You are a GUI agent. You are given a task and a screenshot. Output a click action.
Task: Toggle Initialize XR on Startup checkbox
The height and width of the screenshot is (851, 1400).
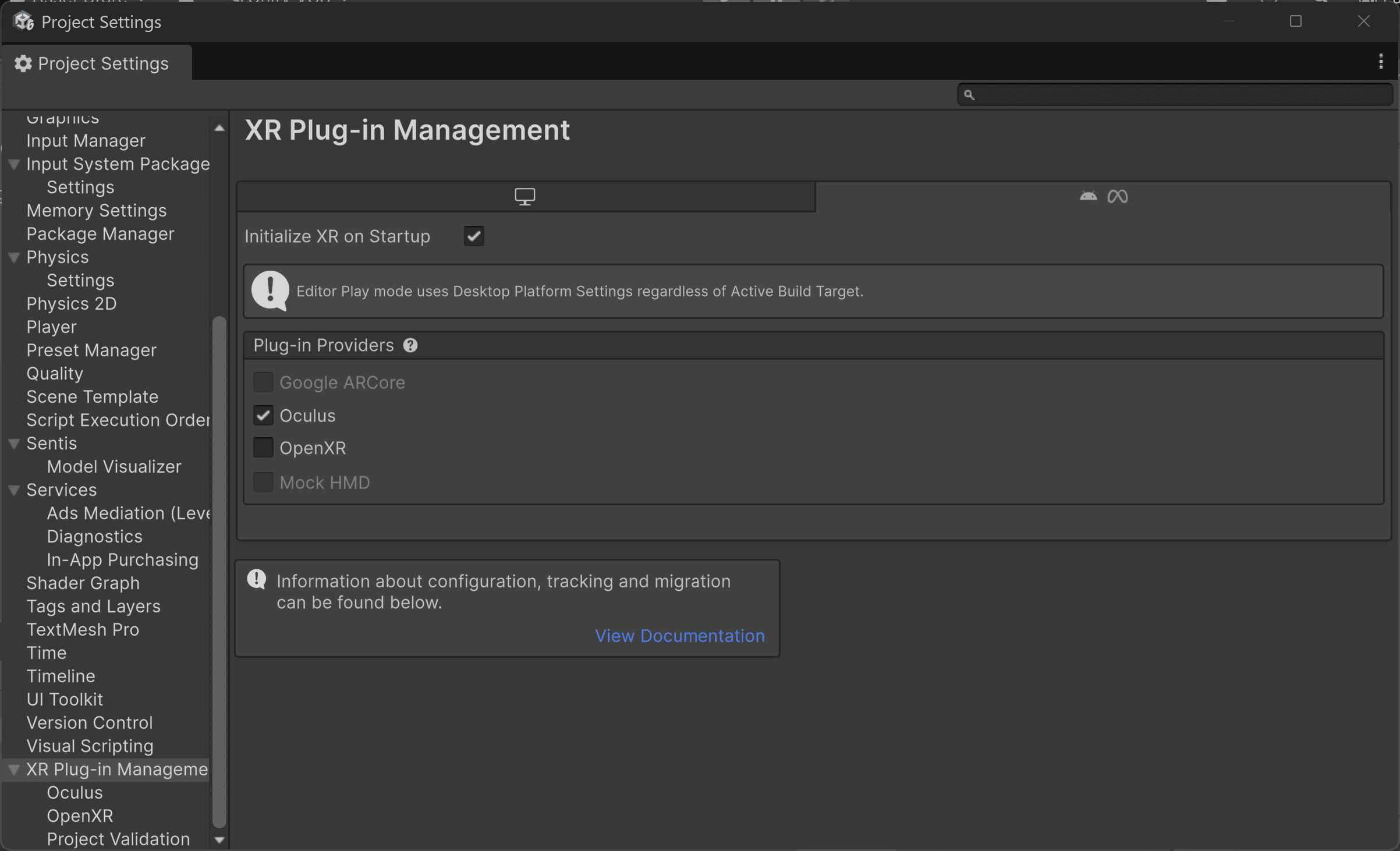pos(474,236)
